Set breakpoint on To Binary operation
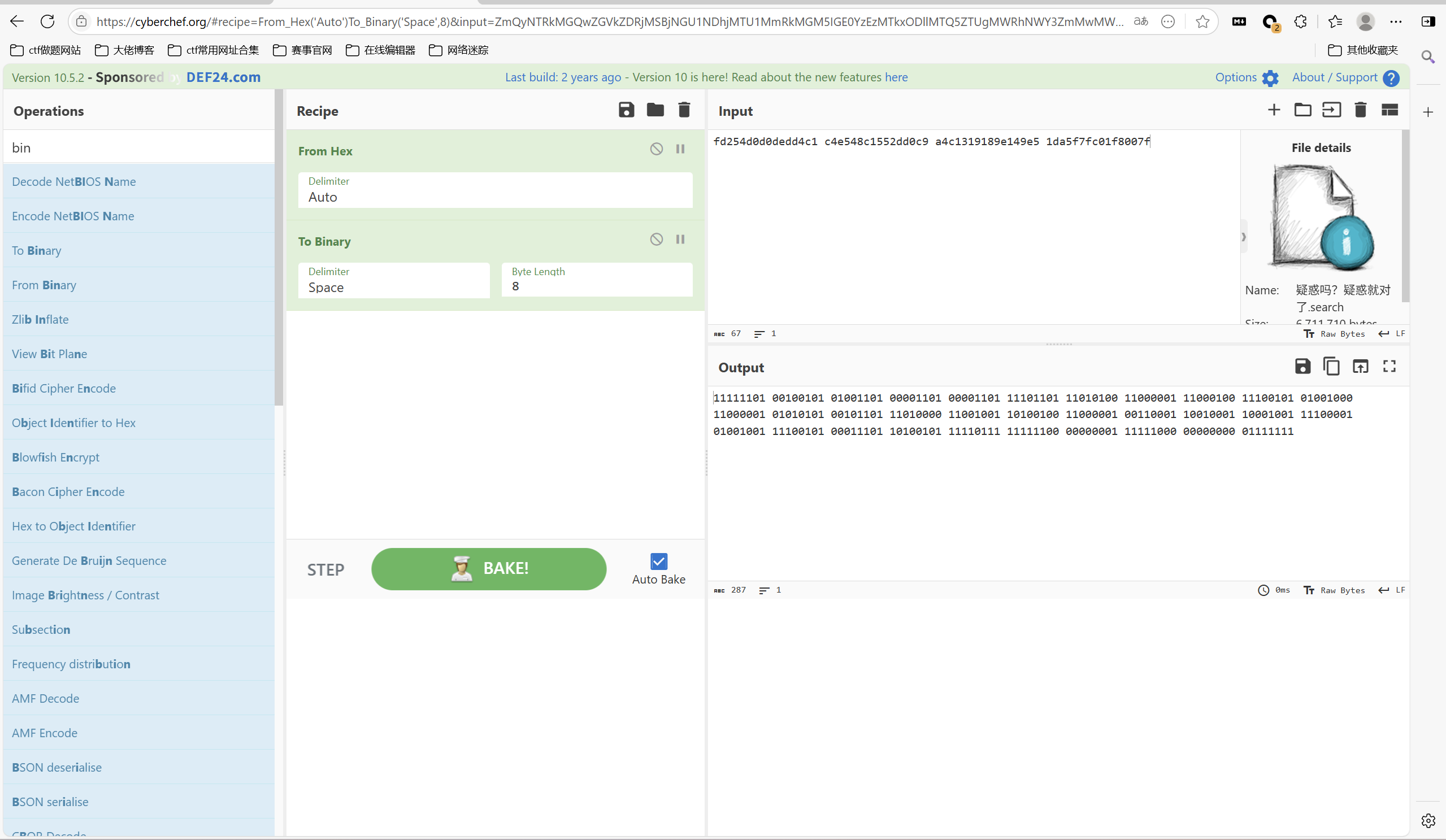This screenshot has height=840, width=1446. point(680,240)
